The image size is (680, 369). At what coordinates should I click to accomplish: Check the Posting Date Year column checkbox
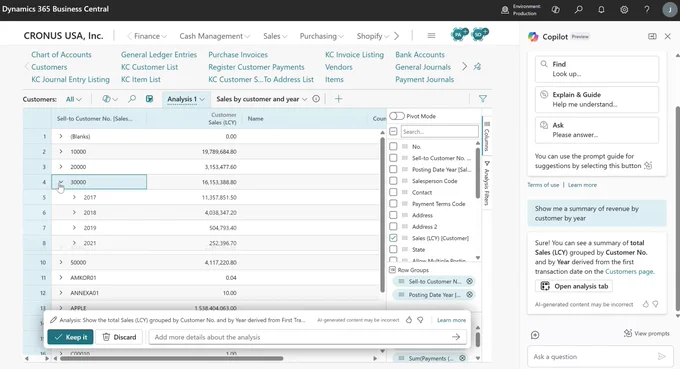tap(393, 170)
